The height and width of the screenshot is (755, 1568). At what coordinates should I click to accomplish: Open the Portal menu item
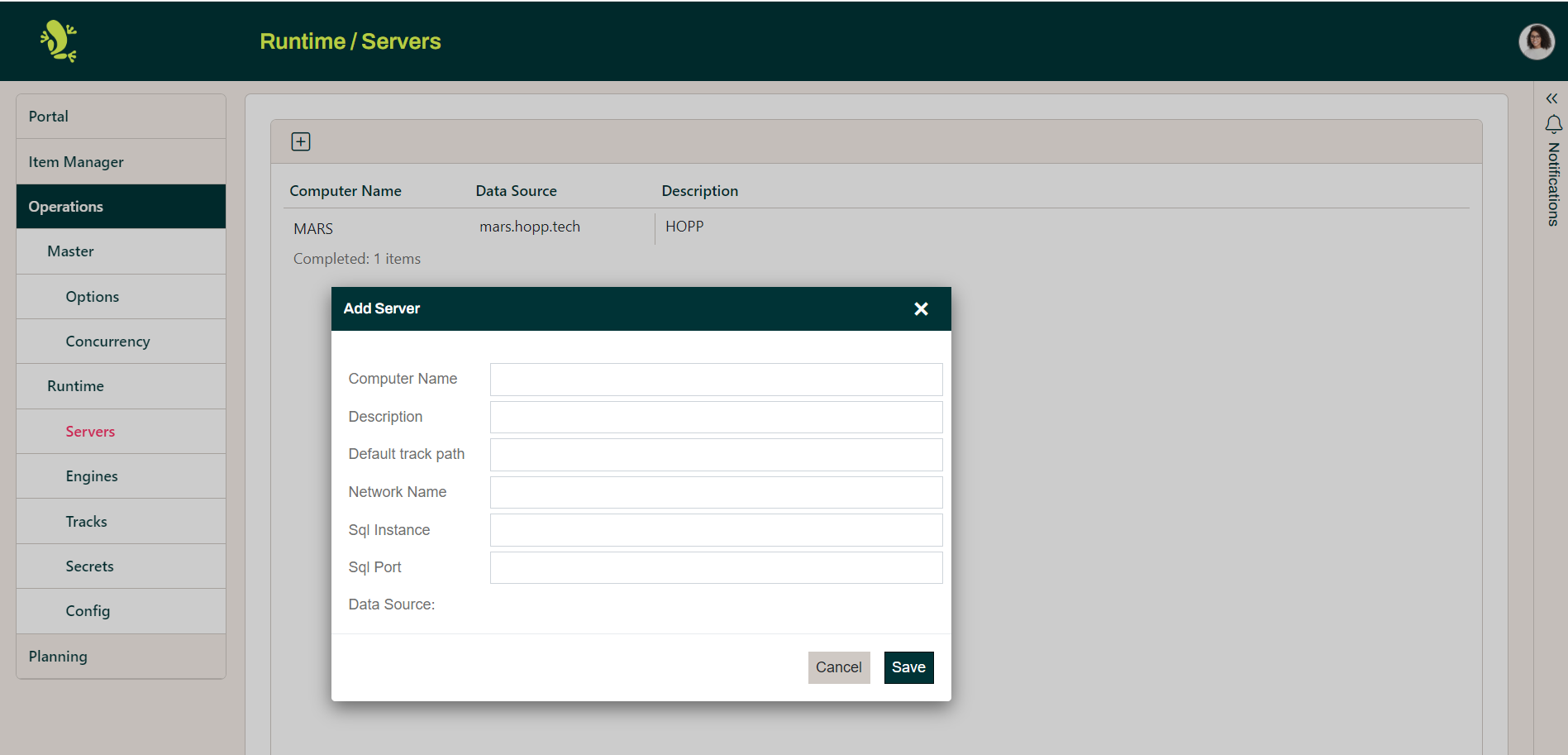click(x=121, y=117)
